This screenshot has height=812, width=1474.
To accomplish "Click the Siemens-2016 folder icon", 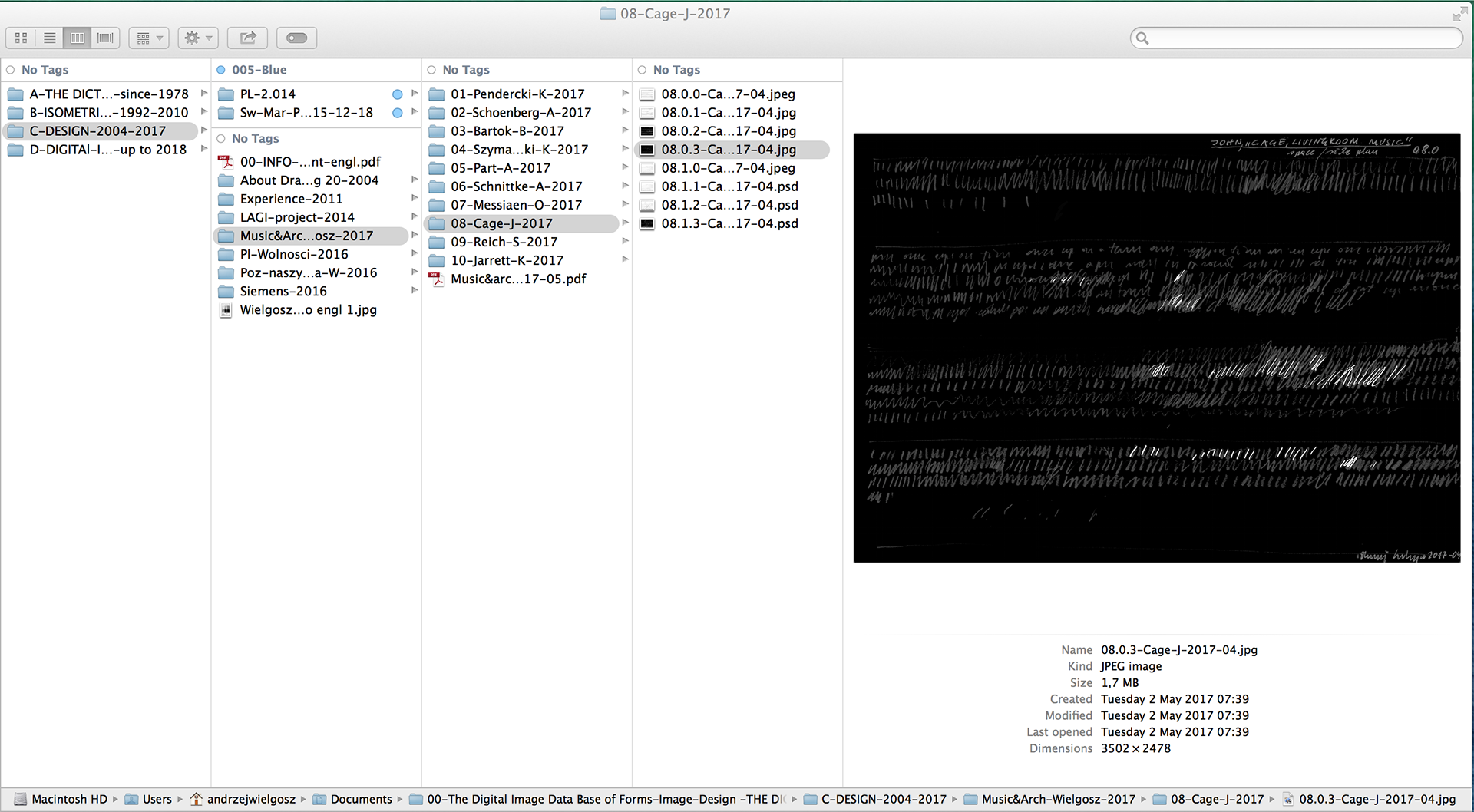I will [x=226, y=292].
